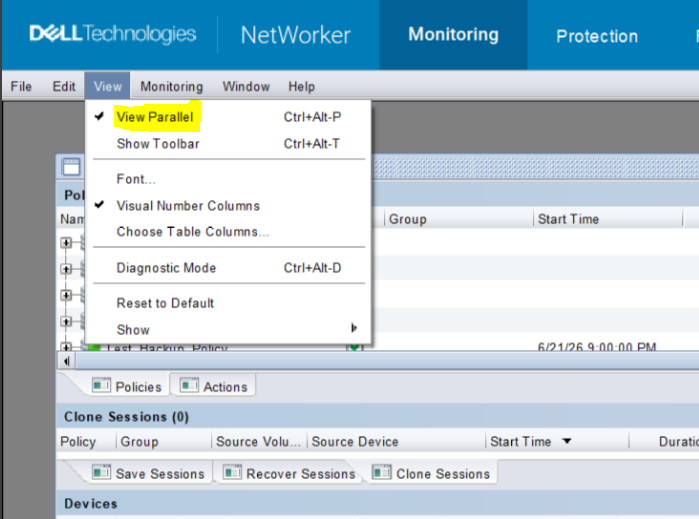The height and width of the screenshot is (519, 699).
Task: Open the File menu
Action: click(21, 86)
